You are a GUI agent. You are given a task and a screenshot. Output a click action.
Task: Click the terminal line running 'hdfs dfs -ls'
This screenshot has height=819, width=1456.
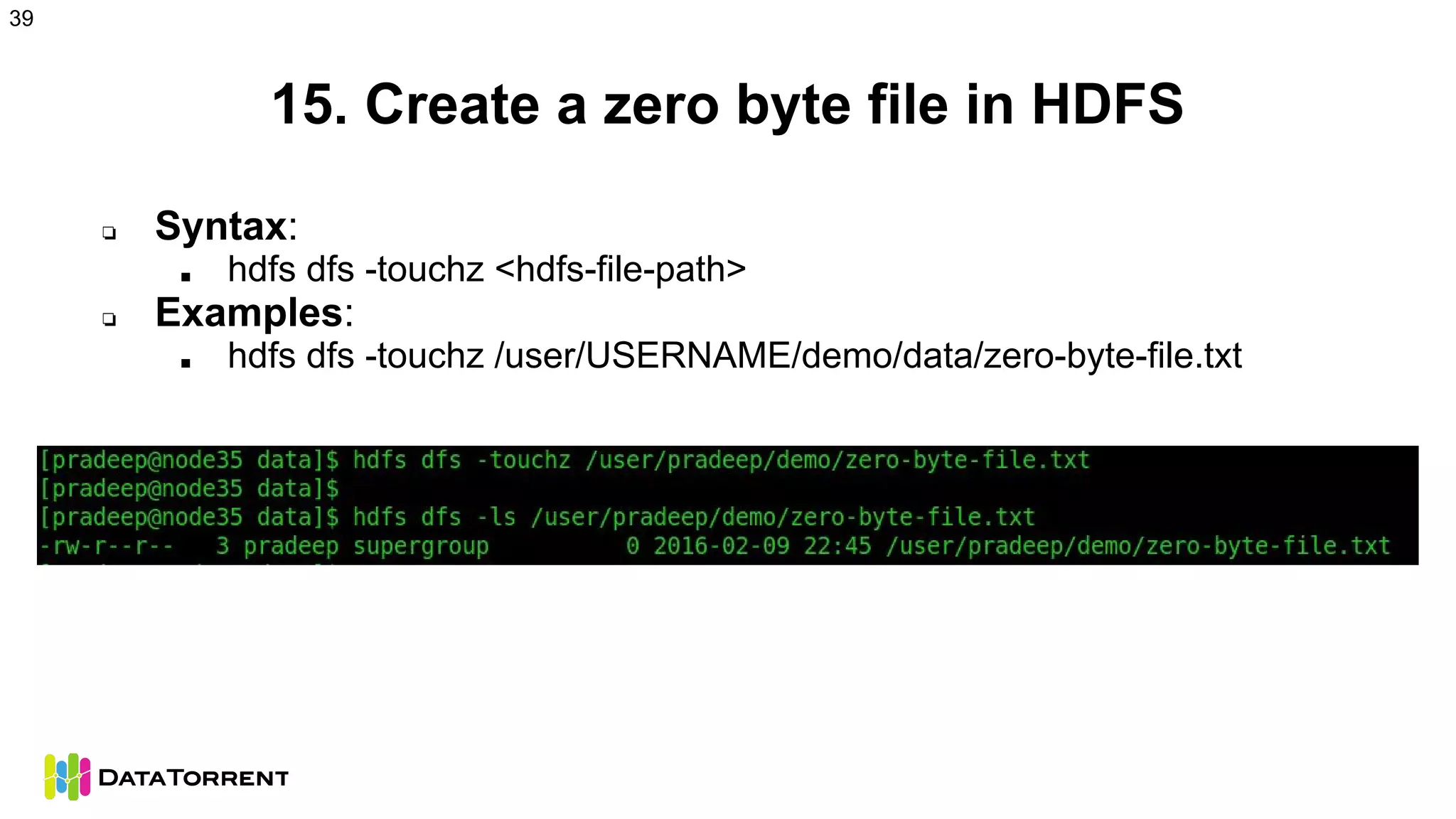click(537, 518)
